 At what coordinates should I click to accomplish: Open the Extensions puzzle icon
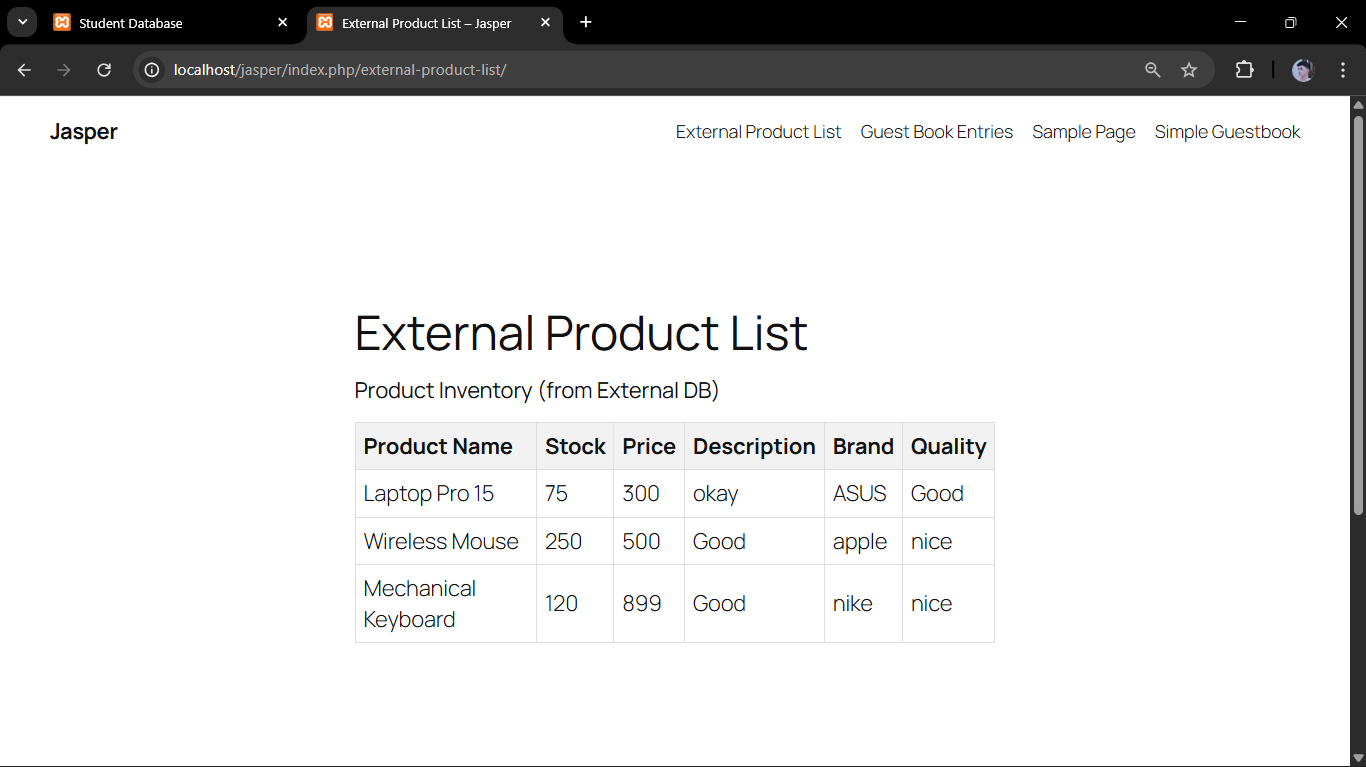coord(1244,70)
